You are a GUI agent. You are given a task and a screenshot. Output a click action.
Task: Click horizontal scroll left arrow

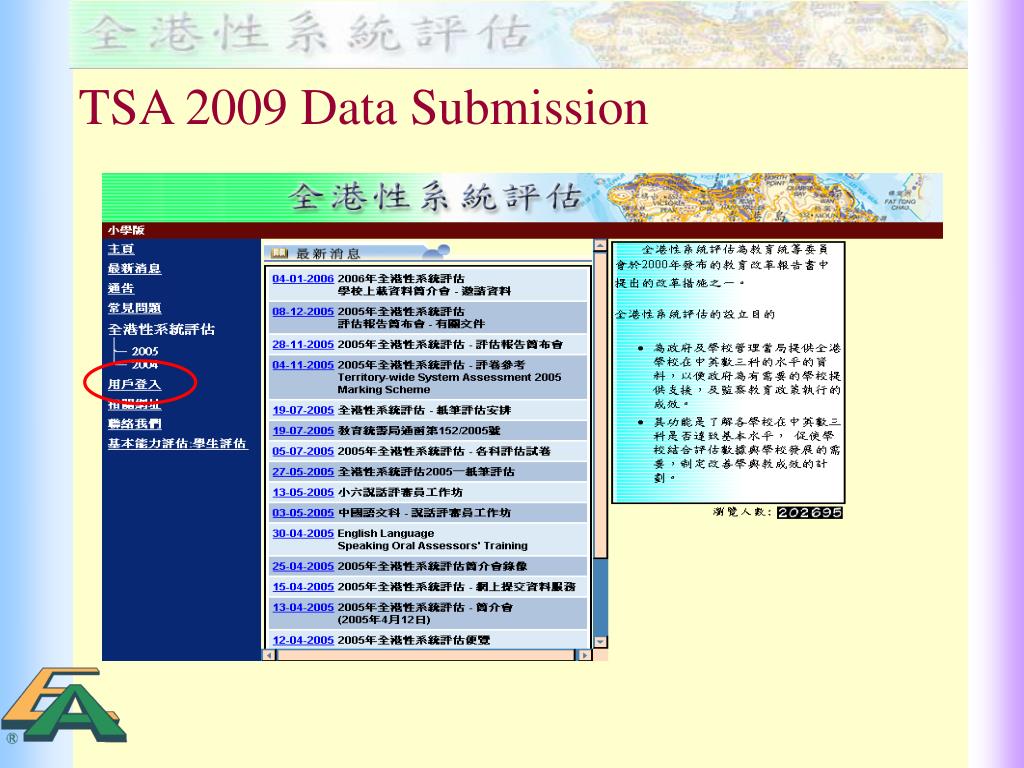[x=269, y=654]
